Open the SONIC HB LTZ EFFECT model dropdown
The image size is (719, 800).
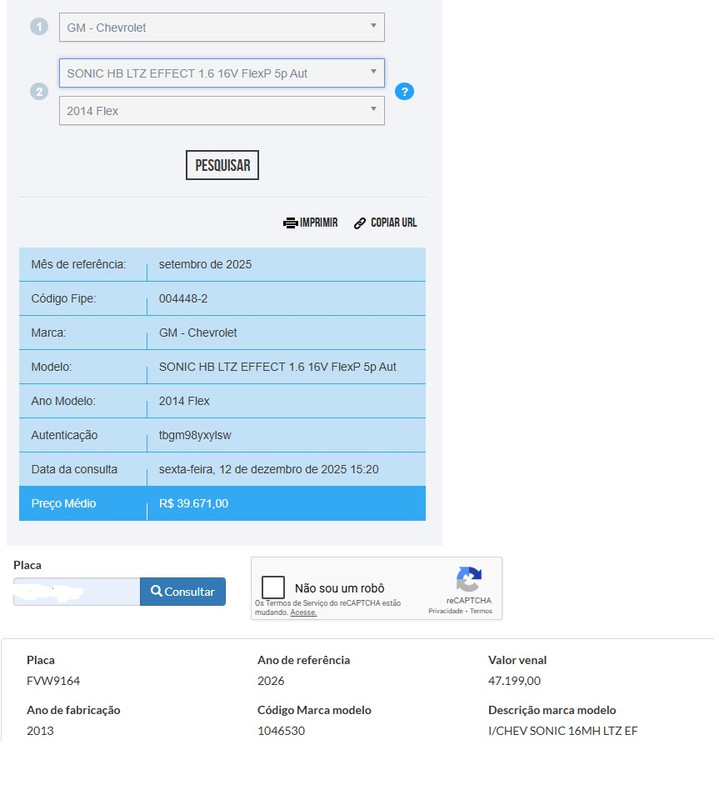click(222, 73)
